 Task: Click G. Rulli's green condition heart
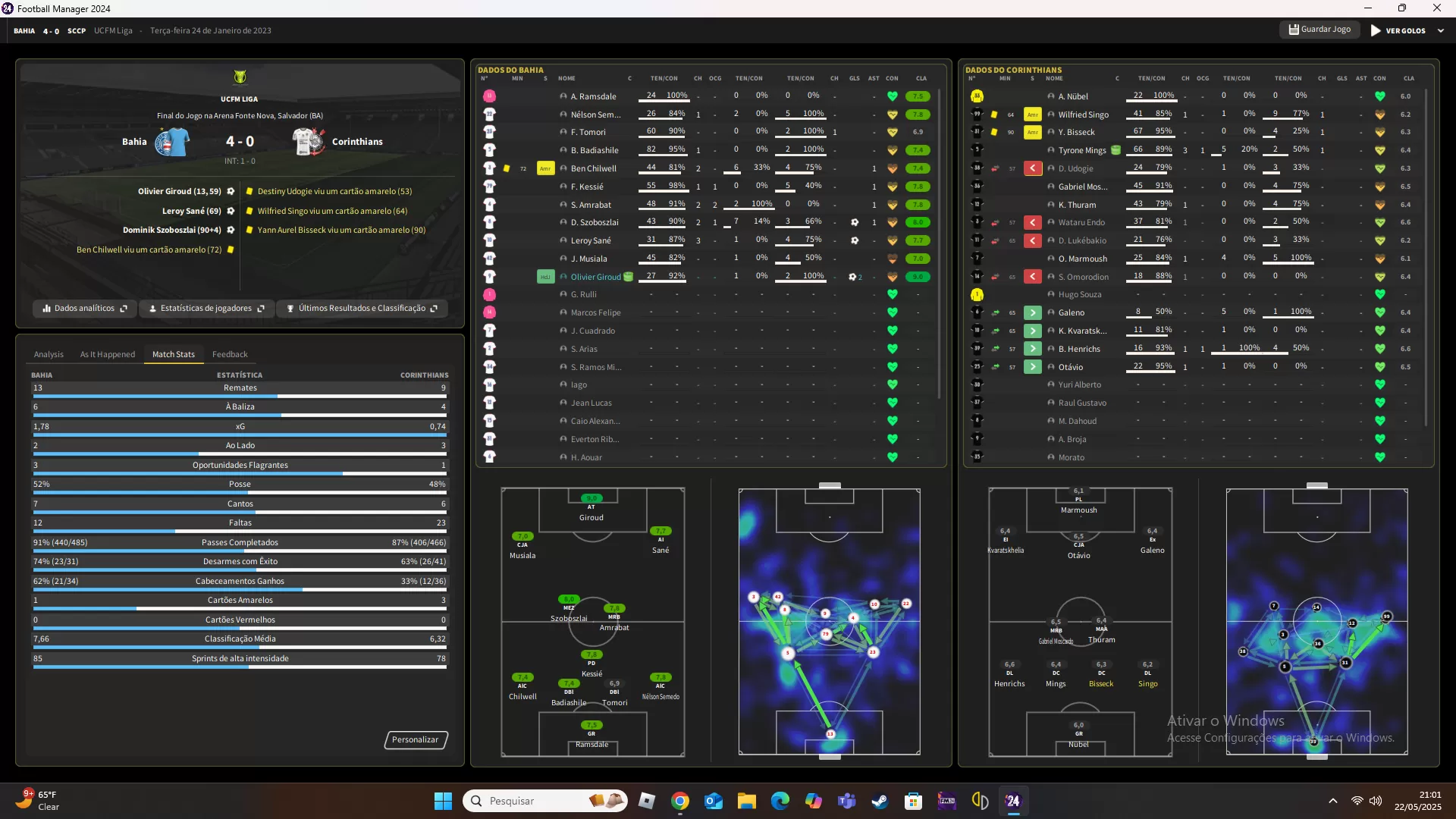[x=893, y=294]
